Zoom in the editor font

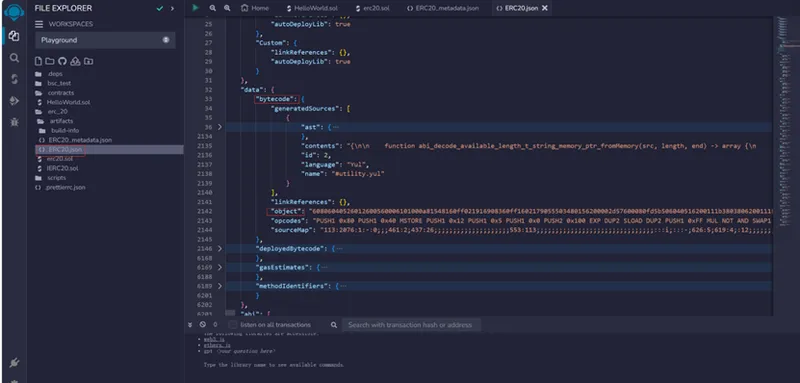pyautogui.click(x=227, y=8)
